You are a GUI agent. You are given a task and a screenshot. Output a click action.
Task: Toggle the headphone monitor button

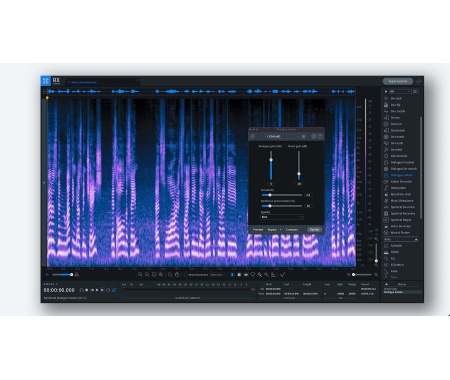81,290
